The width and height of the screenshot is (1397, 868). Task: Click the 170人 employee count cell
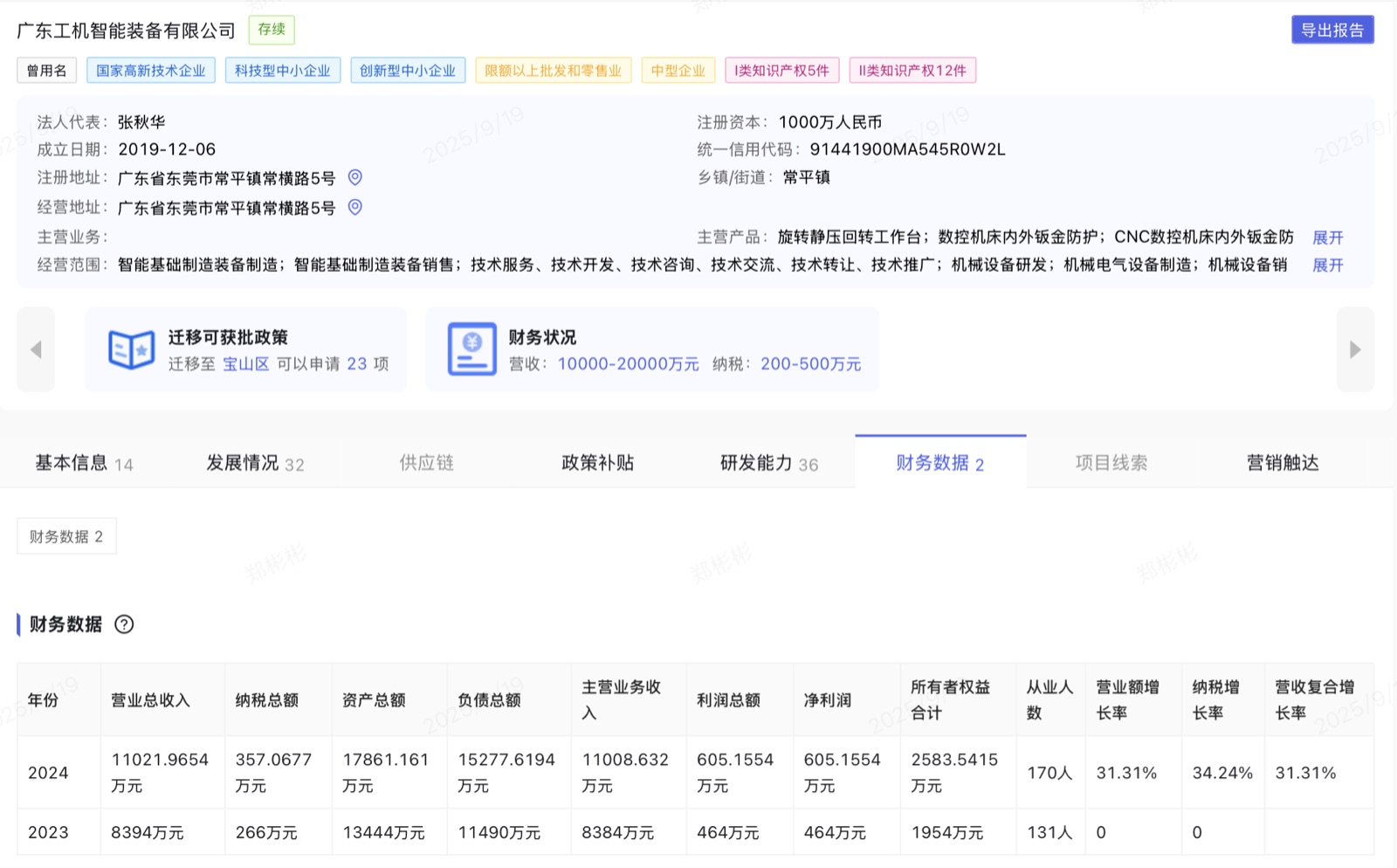point(1049,773)
